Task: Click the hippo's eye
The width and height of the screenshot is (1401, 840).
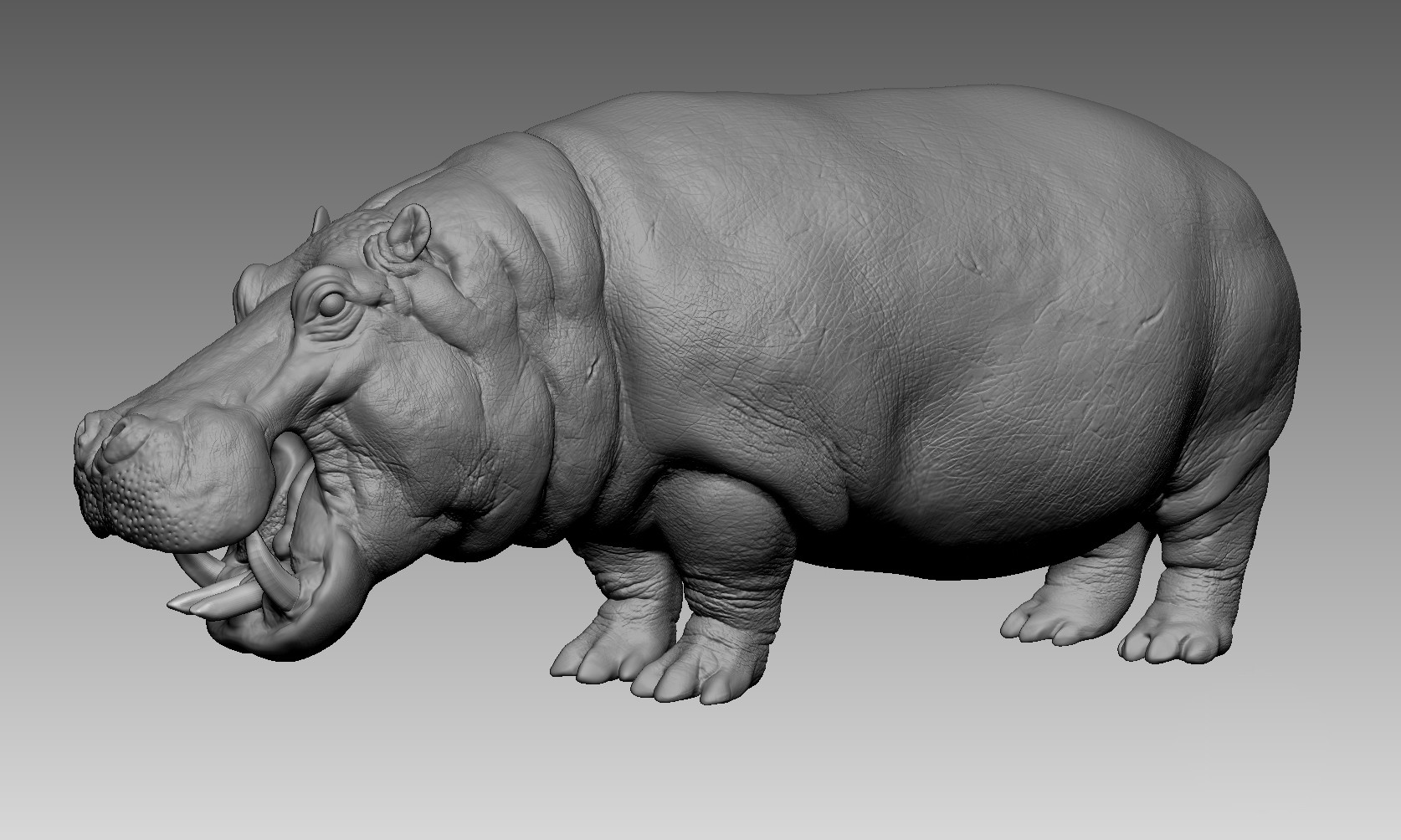Action: [333, 303]
